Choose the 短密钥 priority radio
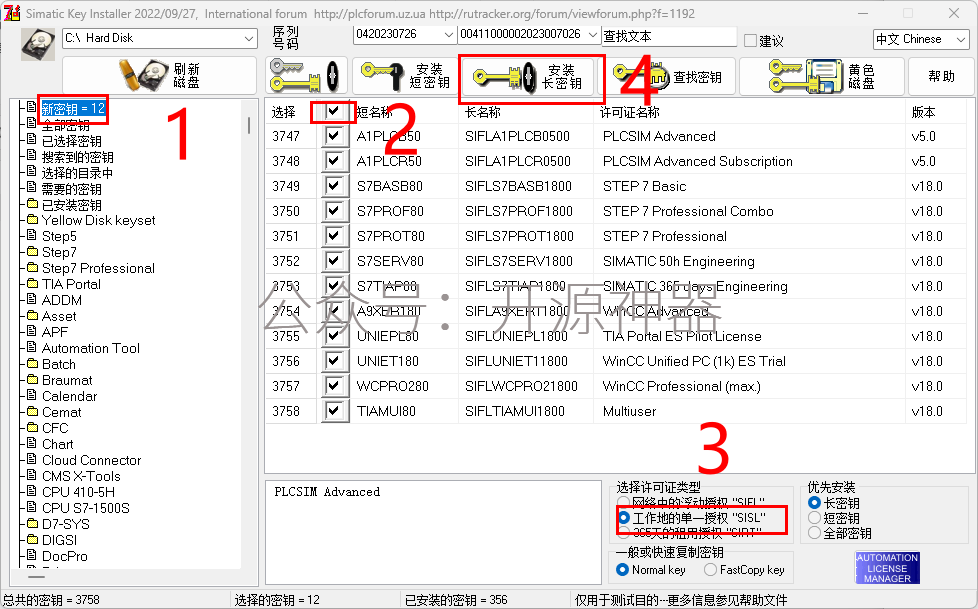The width and height of the screenshot is (978, 609). pos(814,518)
